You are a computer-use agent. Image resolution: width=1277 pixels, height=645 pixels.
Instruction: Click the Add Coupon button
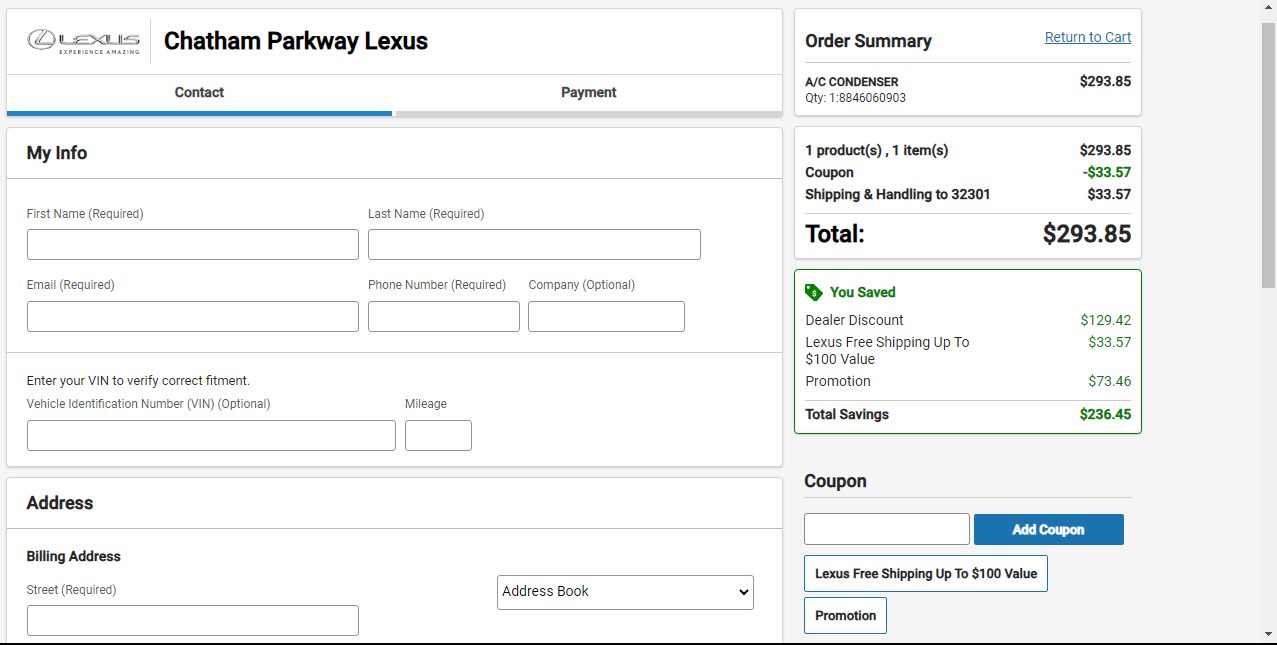[x=1049, y=530]
